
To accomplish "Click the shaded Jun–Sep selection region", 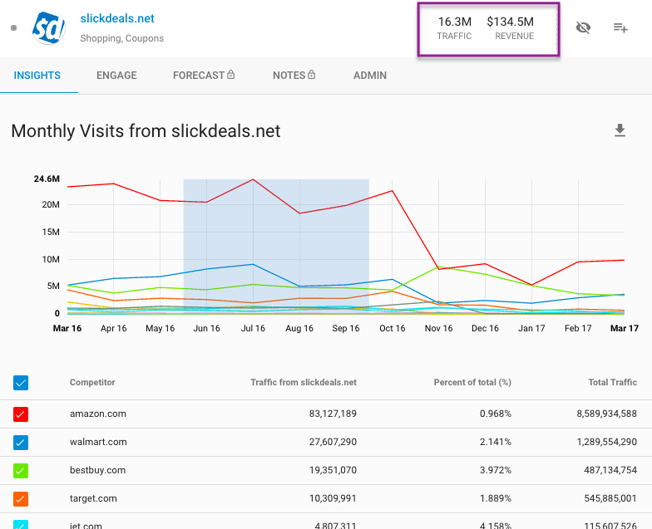I will pos(276,246).
